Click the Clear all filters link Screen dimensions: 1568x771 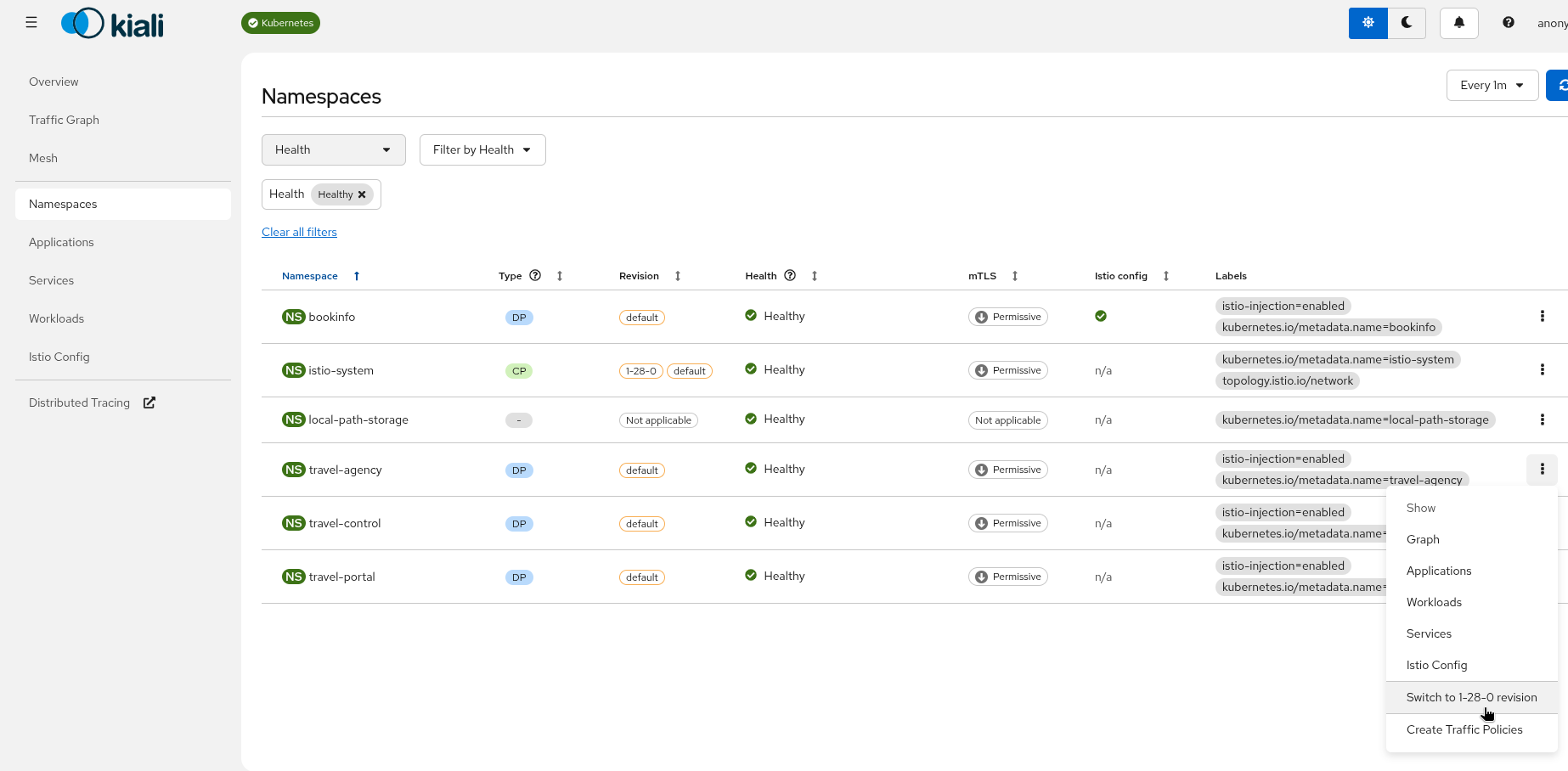(299, 232)
